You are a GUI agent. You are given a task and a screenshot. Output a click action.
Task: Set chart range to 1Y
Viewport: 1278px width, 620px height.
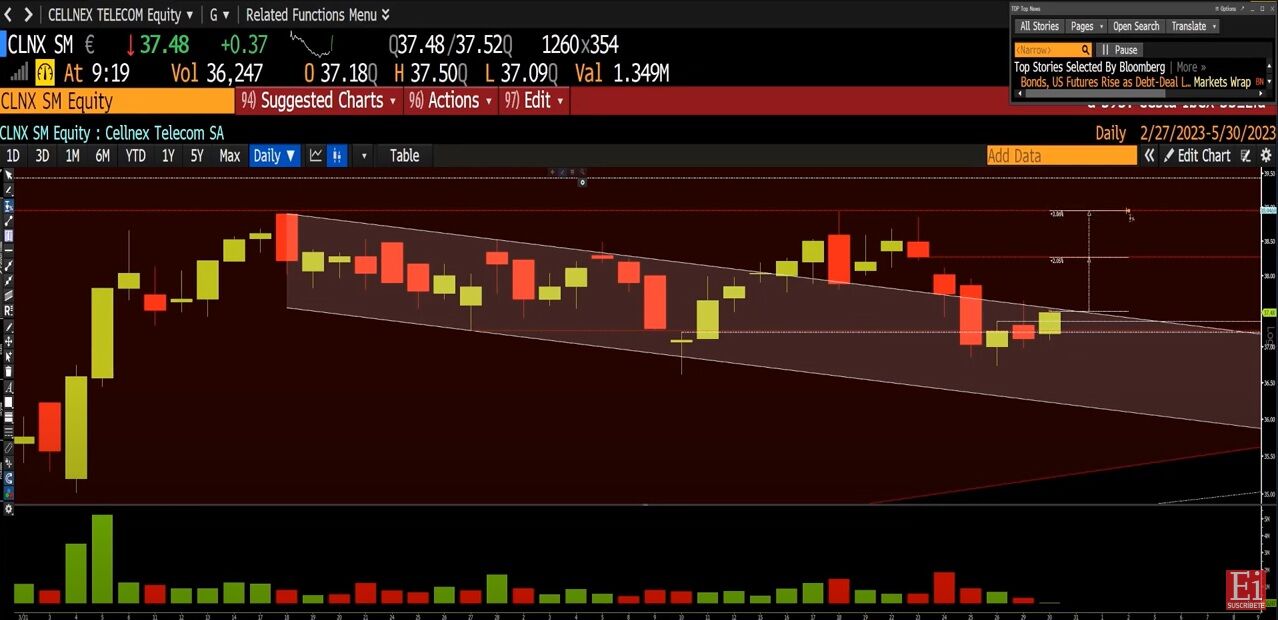(168, 155)
